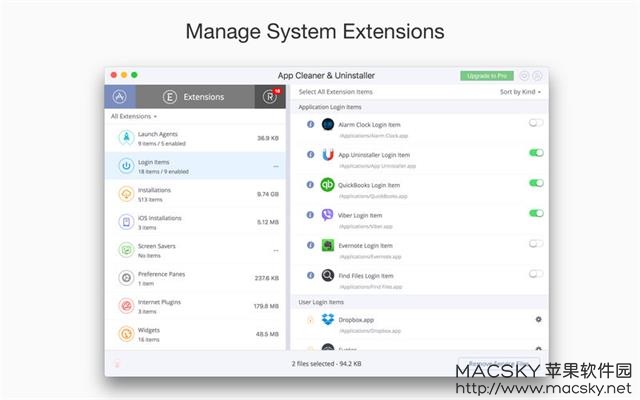Click the Preference Panes gear icon
The height and width of the screenshot is (400, 640).
tap(126, 278)
